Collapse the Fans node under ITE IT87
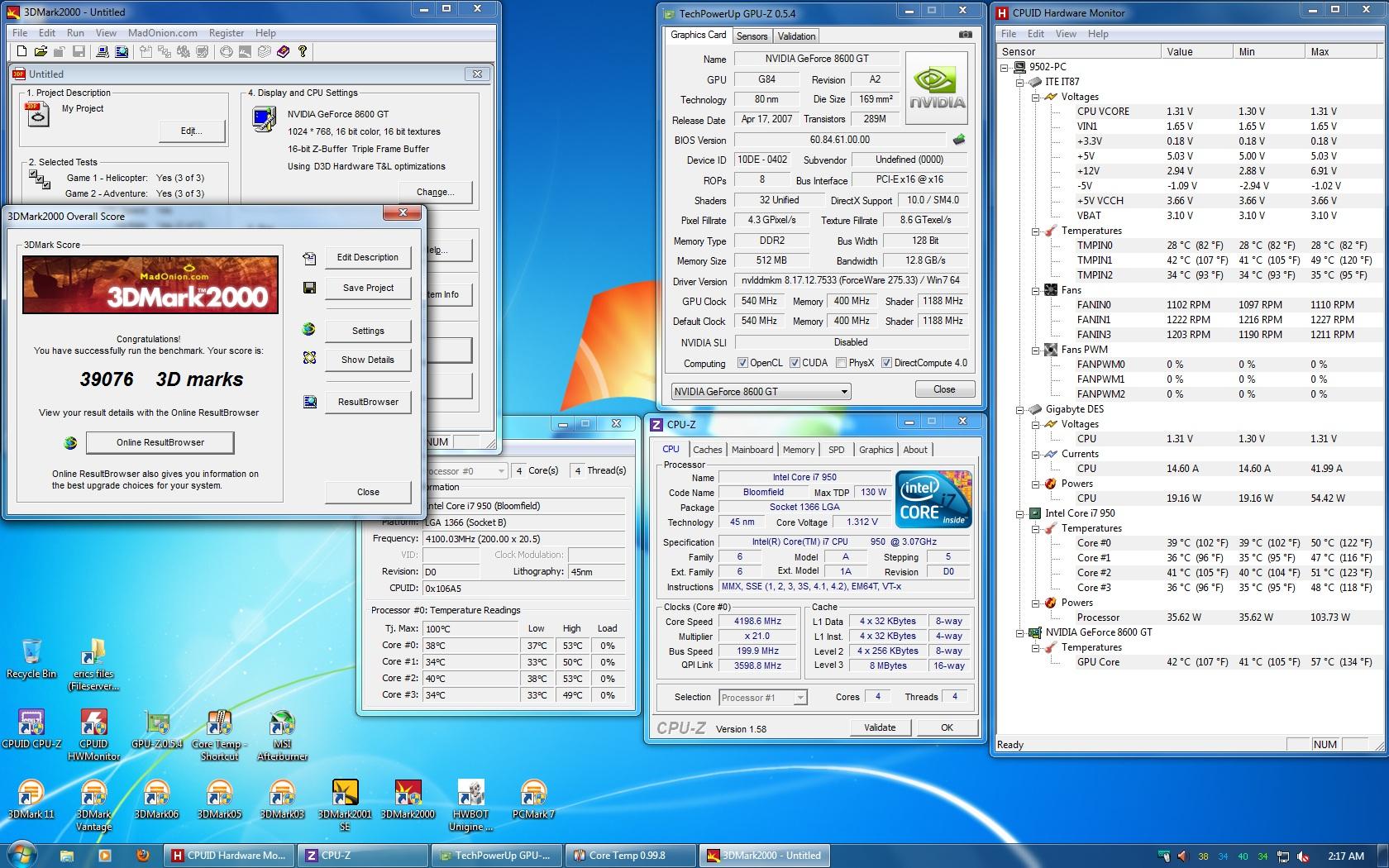This screenshot has width=1389, height=868. point(1035,290)
